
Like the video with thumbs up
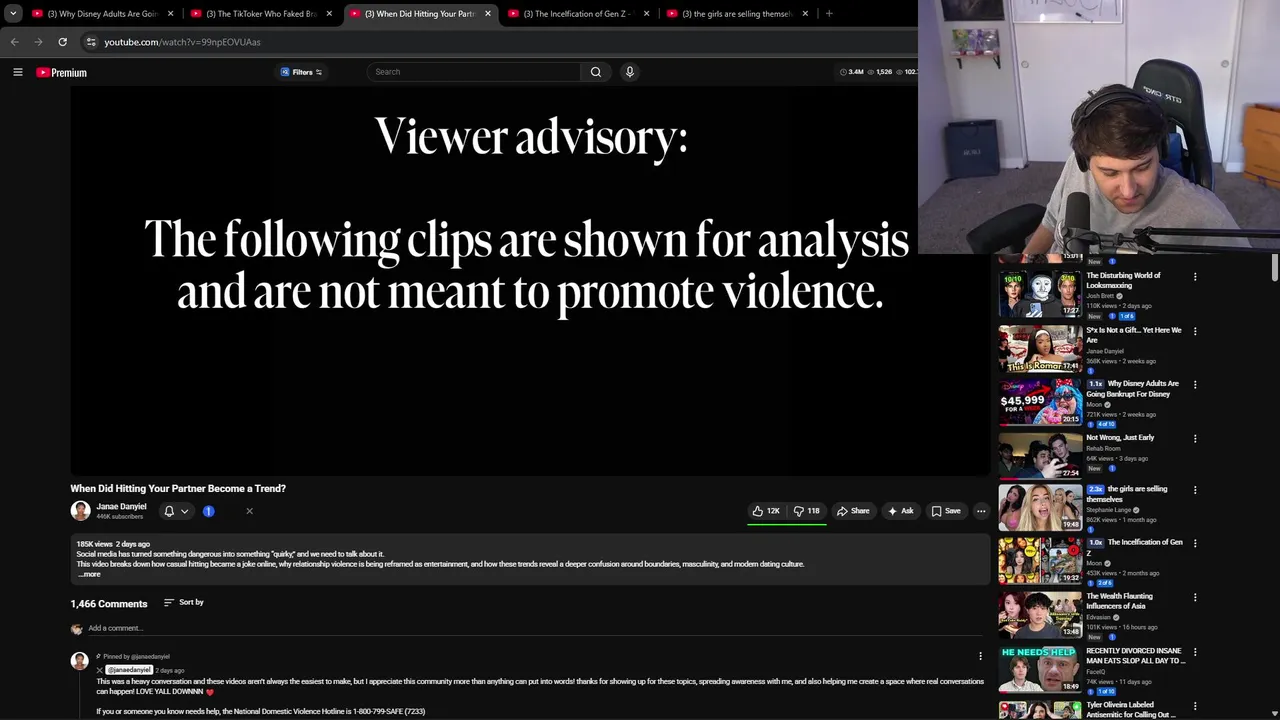pos(766,511)
